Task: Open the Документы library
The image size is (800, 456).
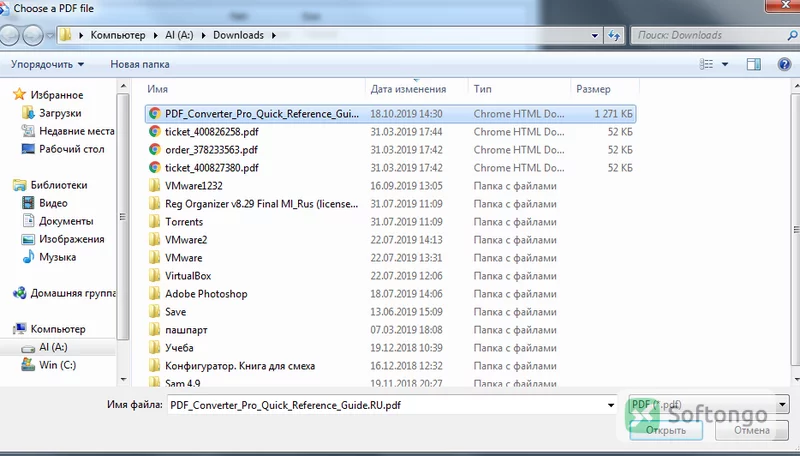Action: (x=66, y=221)
